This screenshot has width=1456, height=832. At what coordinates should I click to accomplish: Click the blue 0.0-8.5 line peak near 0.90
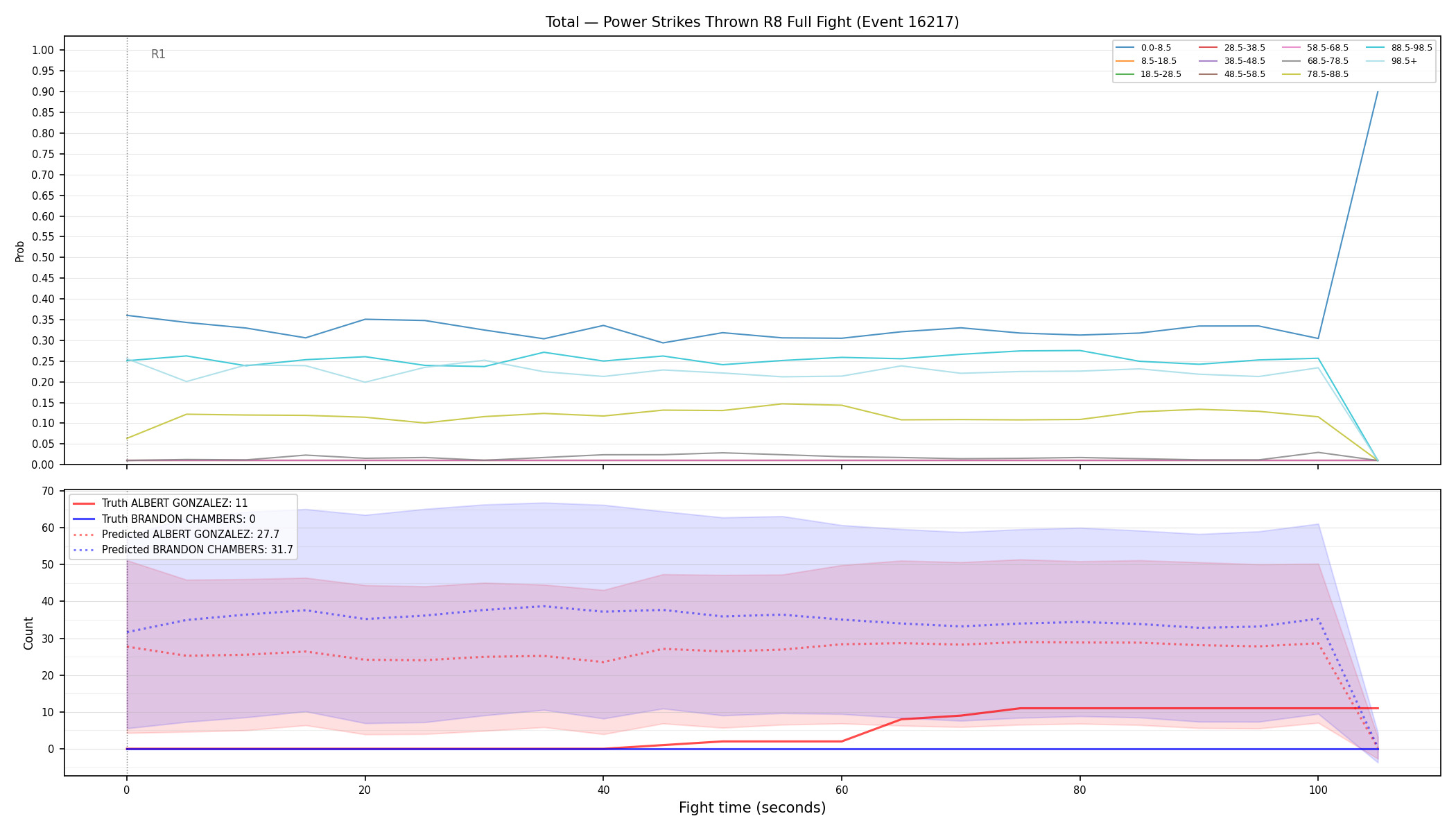[x=1377, y=92]
